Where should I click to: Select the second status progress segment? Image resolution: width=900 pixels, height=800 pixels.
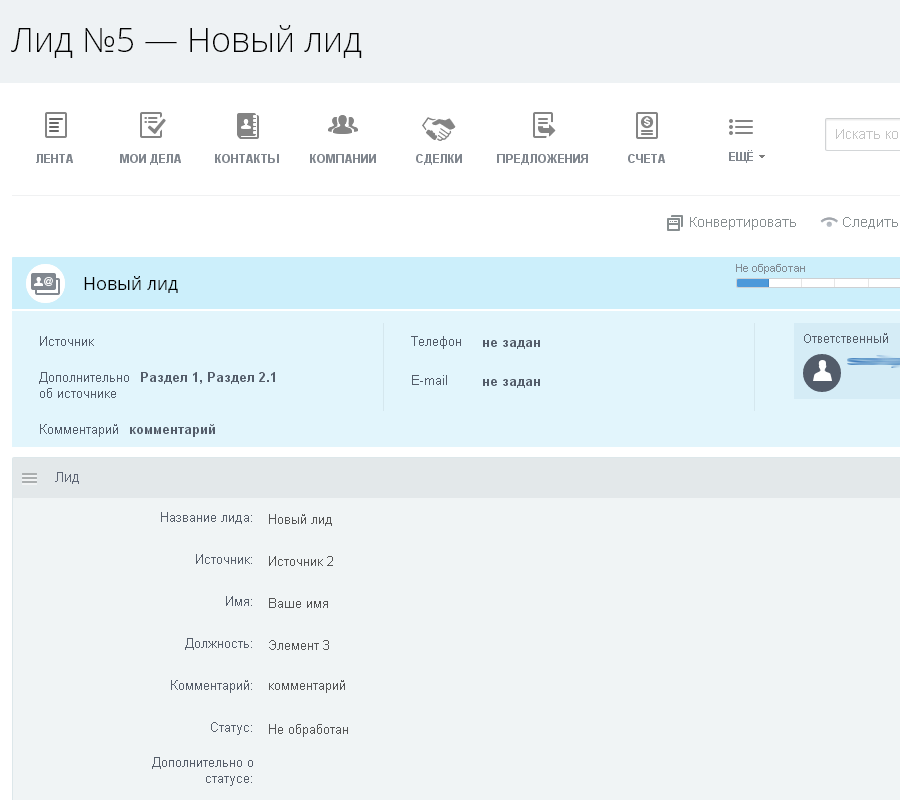[785, 283]
